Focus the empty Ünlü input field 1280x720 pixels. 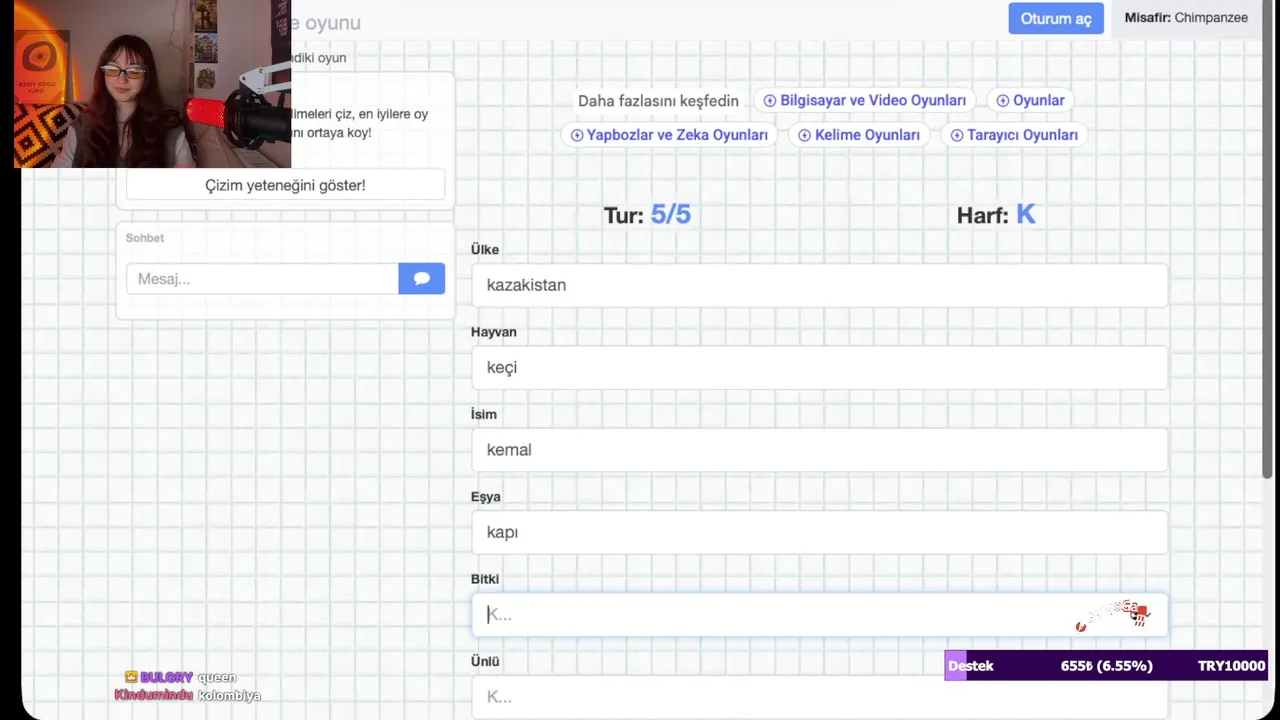819,697
